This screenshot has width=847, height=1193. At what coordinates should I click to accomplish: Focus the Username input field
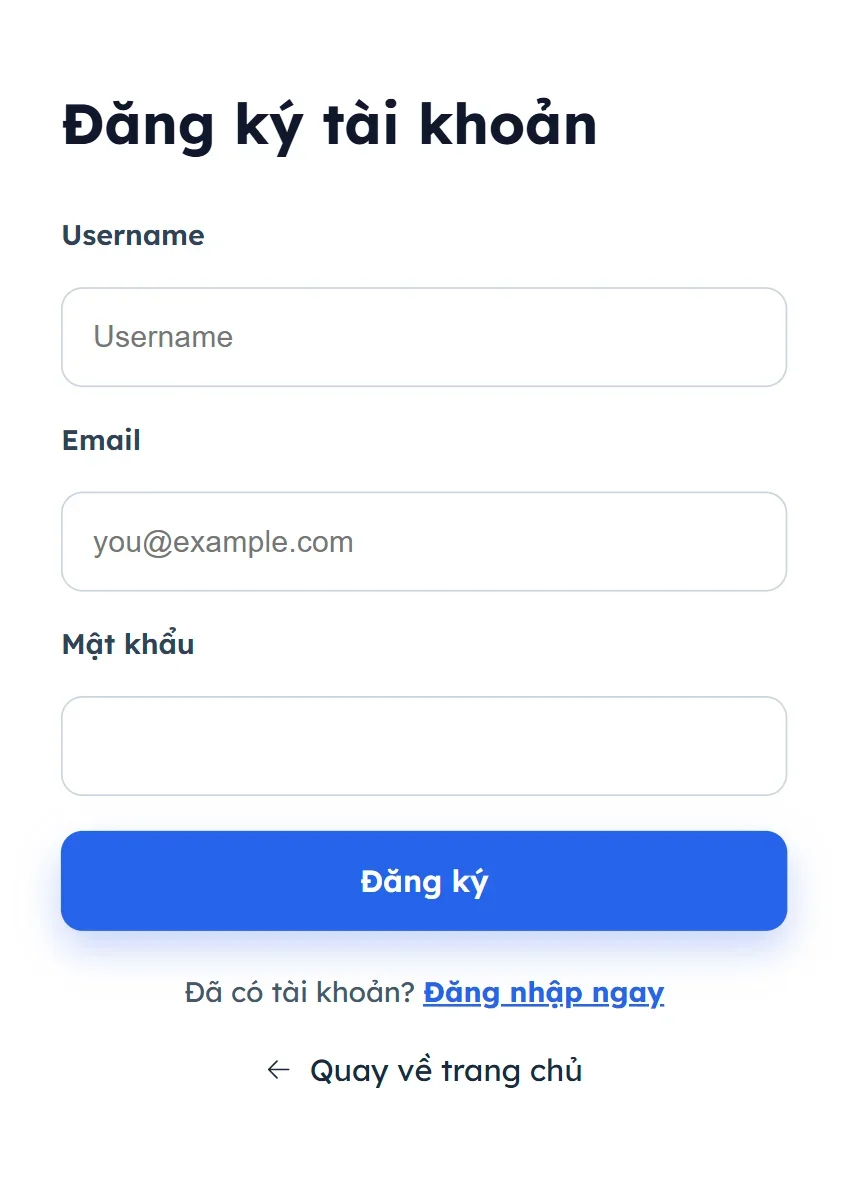pyautogui.click(x=424, y=337)
